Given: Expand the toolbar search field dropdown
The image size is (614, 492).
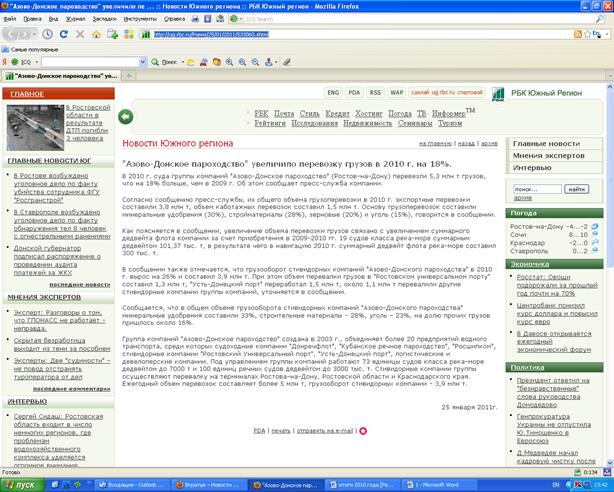Looking at the screenshot, I should [x=143, y=62].
